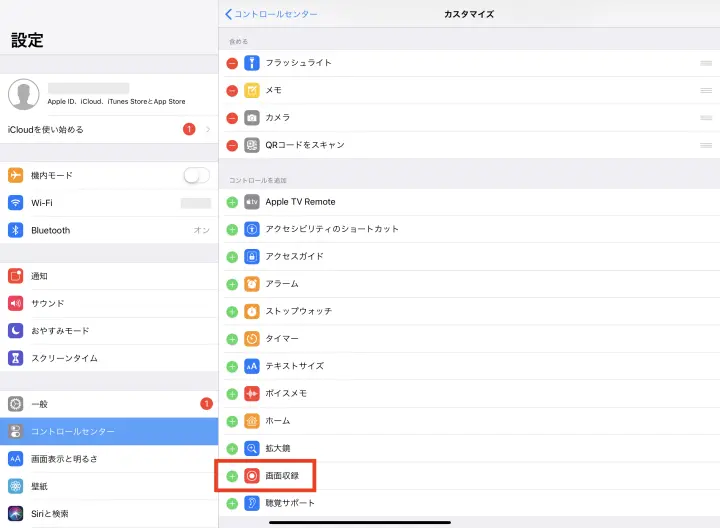Tap the profile avatar picture
Viewport: 720px width, 528px height.
[24, 94]
